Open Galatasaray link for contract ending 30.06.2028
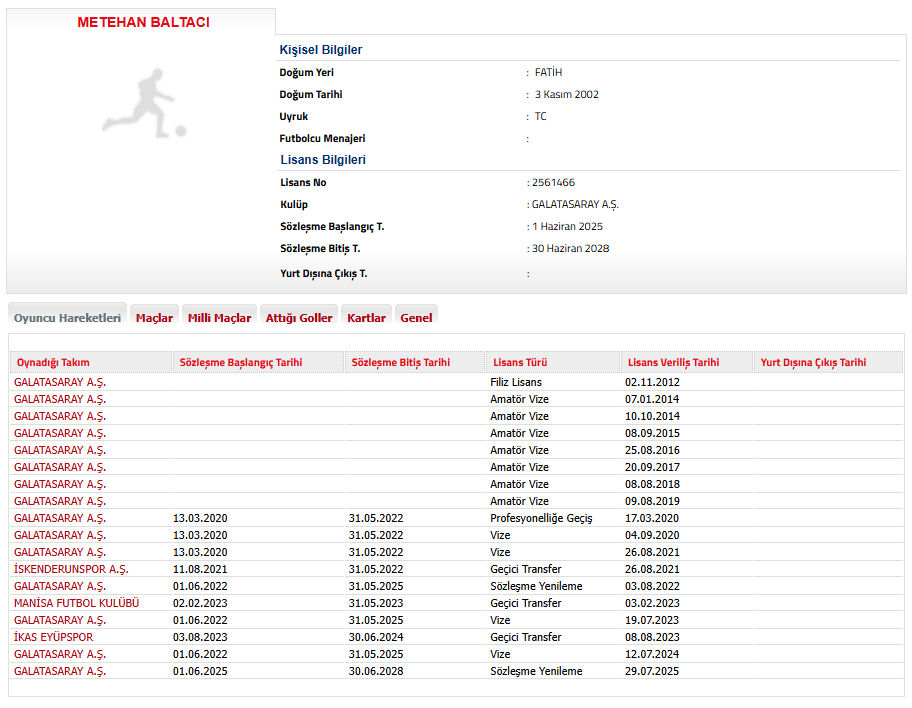The width and height of the screenshot is (912, 708). coord(60,671)
